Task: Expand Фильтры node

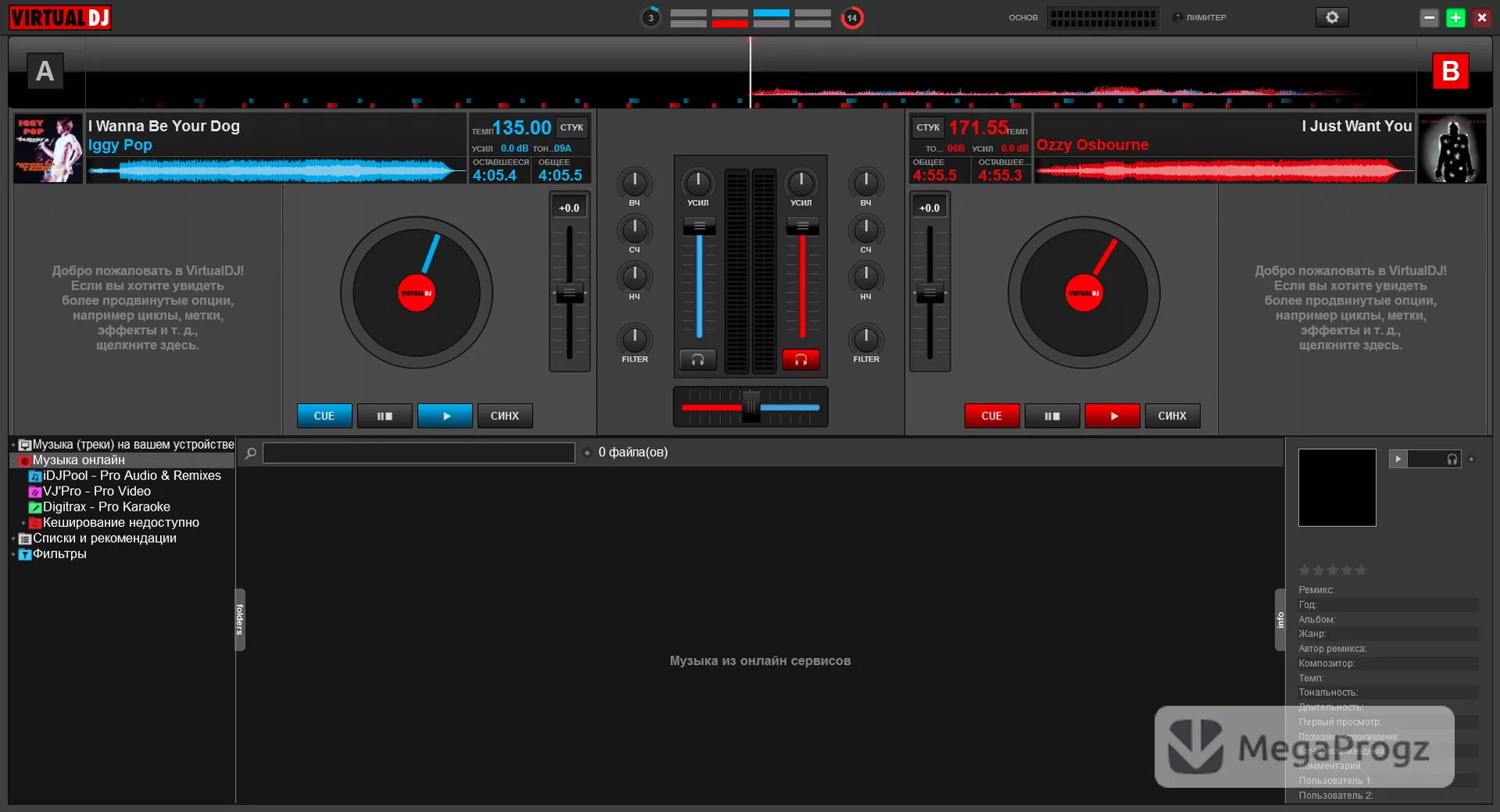Action: click(x=13, y=554)
